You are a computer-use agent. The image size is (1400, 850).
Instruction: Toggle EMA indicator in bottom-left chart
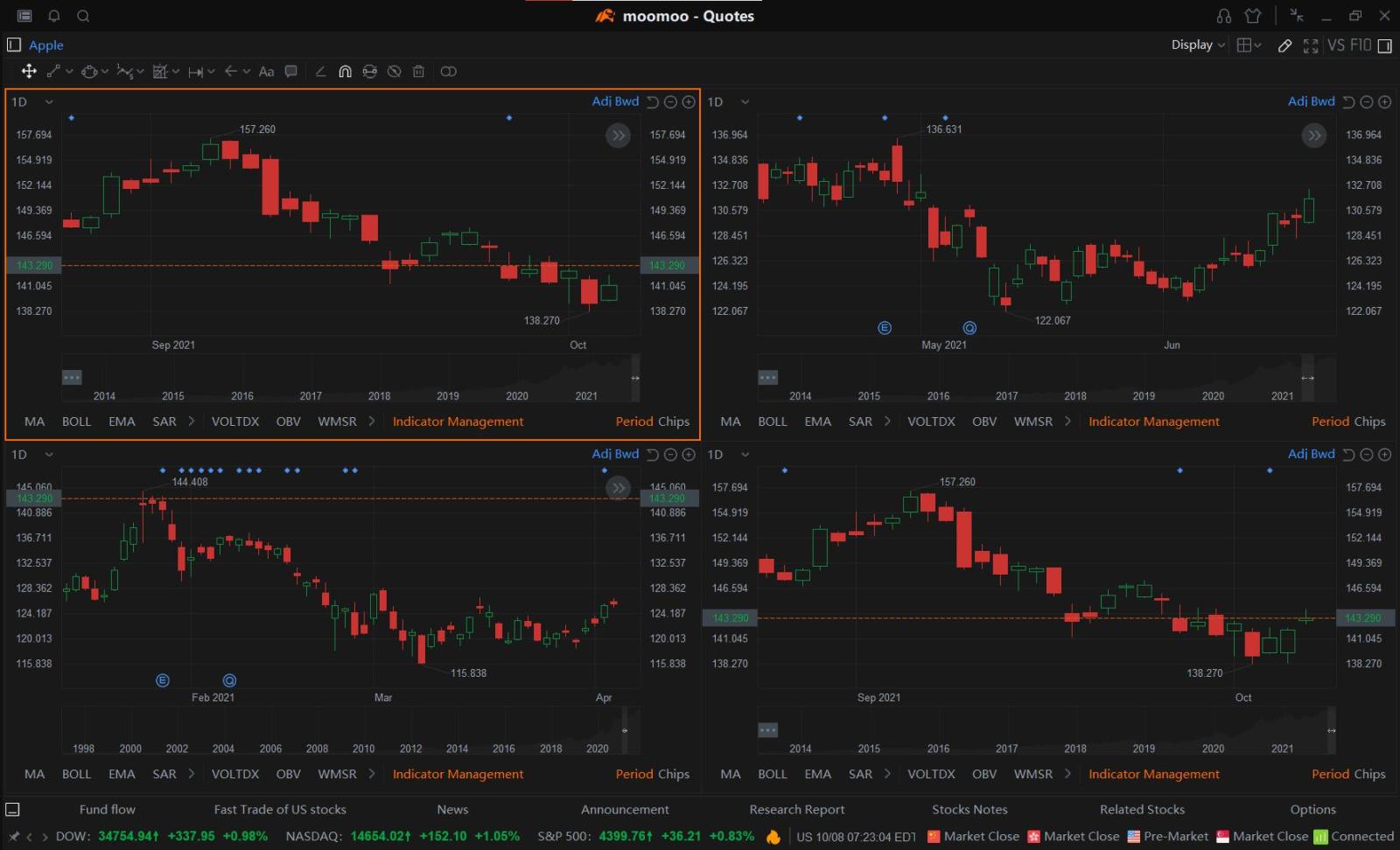(122, 774)
